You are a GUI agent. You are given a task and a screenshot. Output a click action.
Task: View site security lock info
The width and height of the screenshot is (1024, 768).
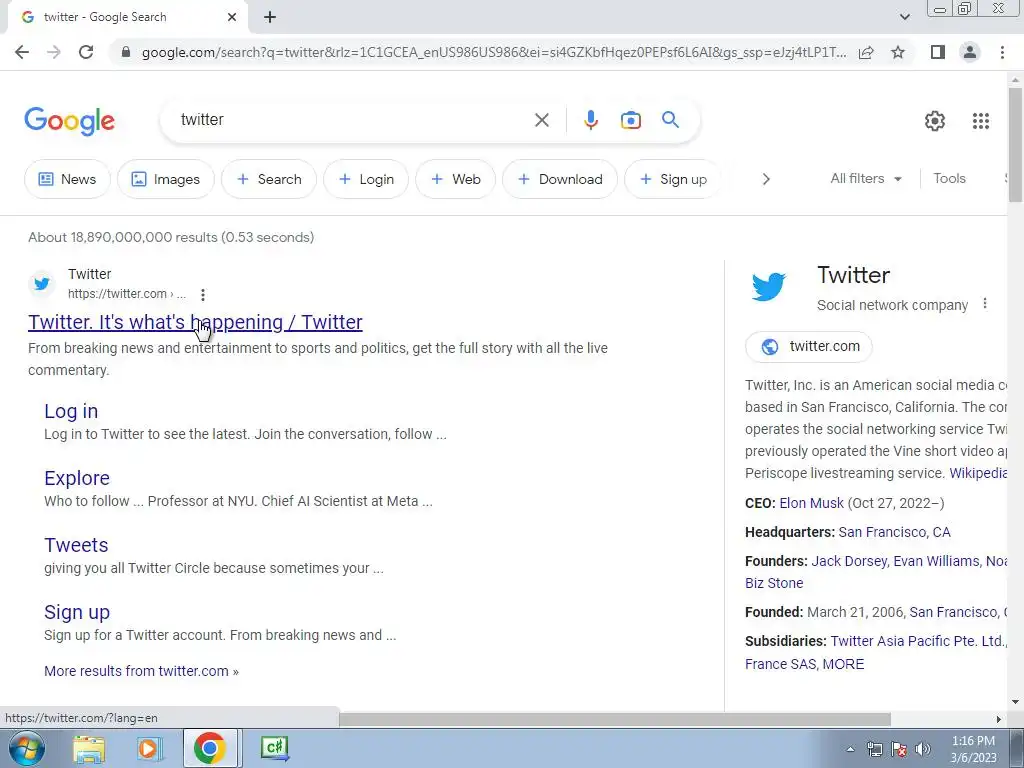(126, 52)
